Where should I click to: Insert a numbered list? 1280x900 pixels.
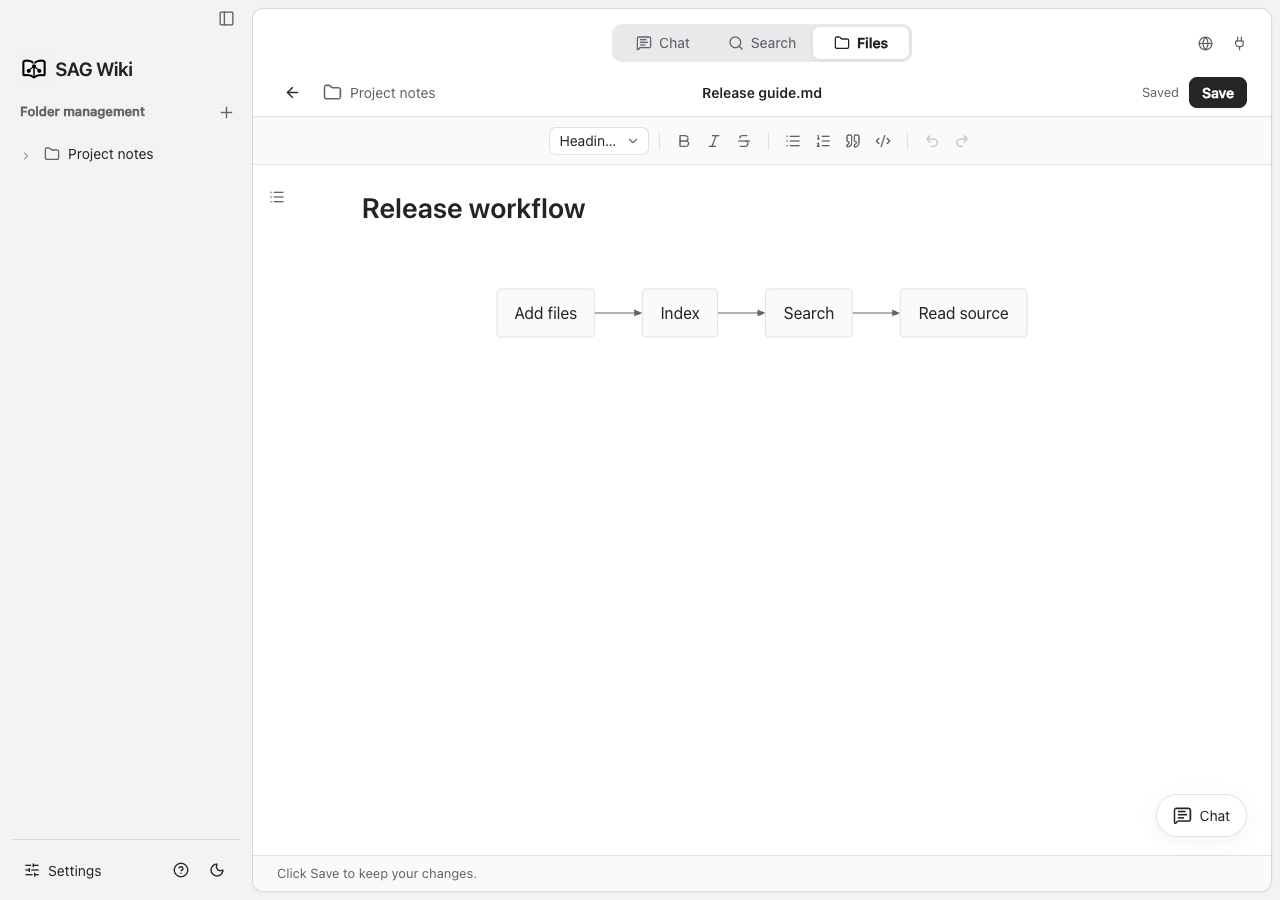(823, 141)
